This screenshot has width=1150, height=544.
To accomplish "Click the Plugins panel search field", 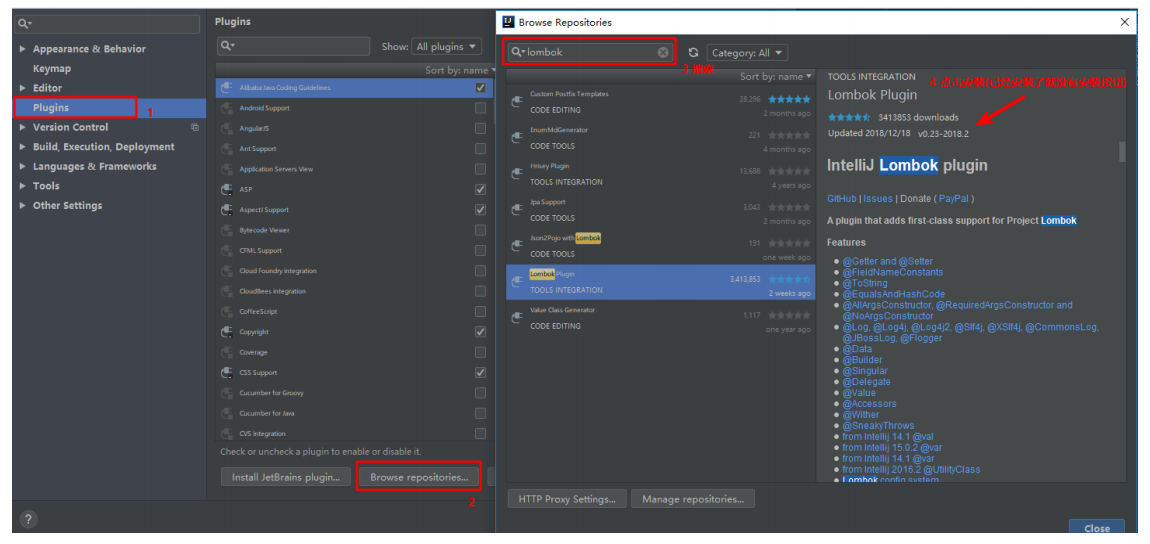I will [293, 46].
